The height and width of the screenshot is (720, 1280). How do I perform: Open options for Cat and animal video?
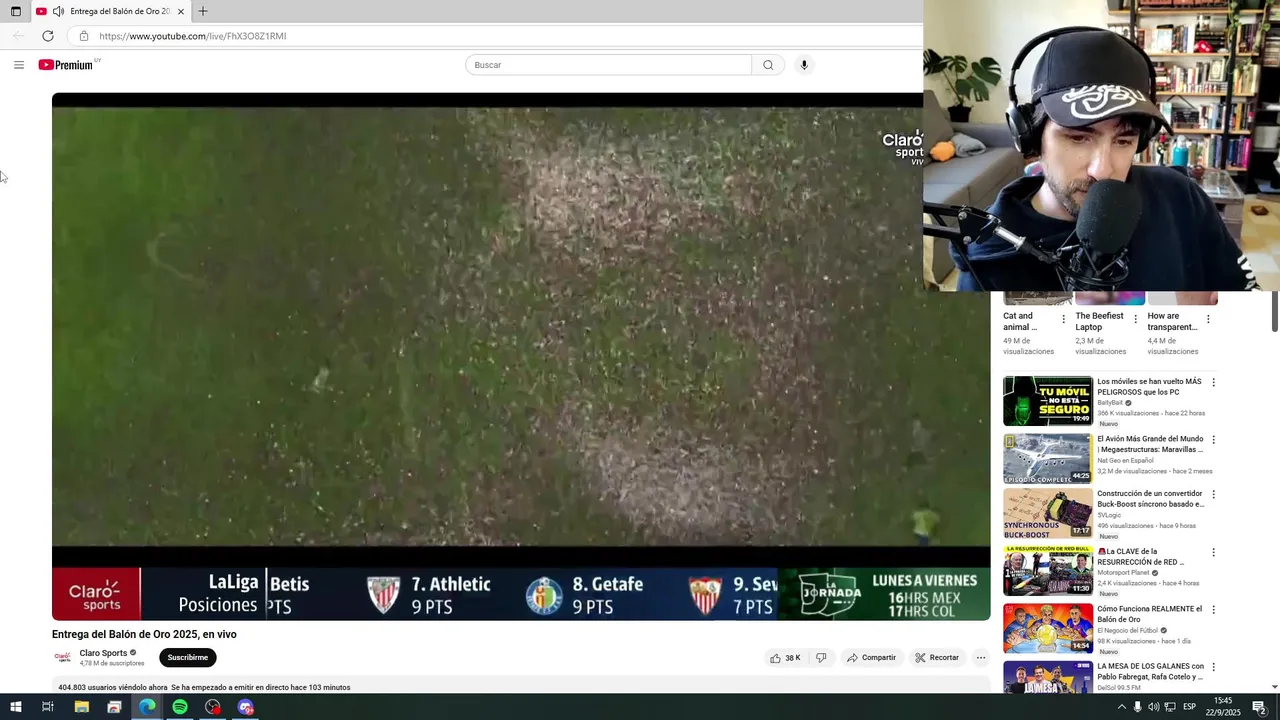click(1063, 320)
